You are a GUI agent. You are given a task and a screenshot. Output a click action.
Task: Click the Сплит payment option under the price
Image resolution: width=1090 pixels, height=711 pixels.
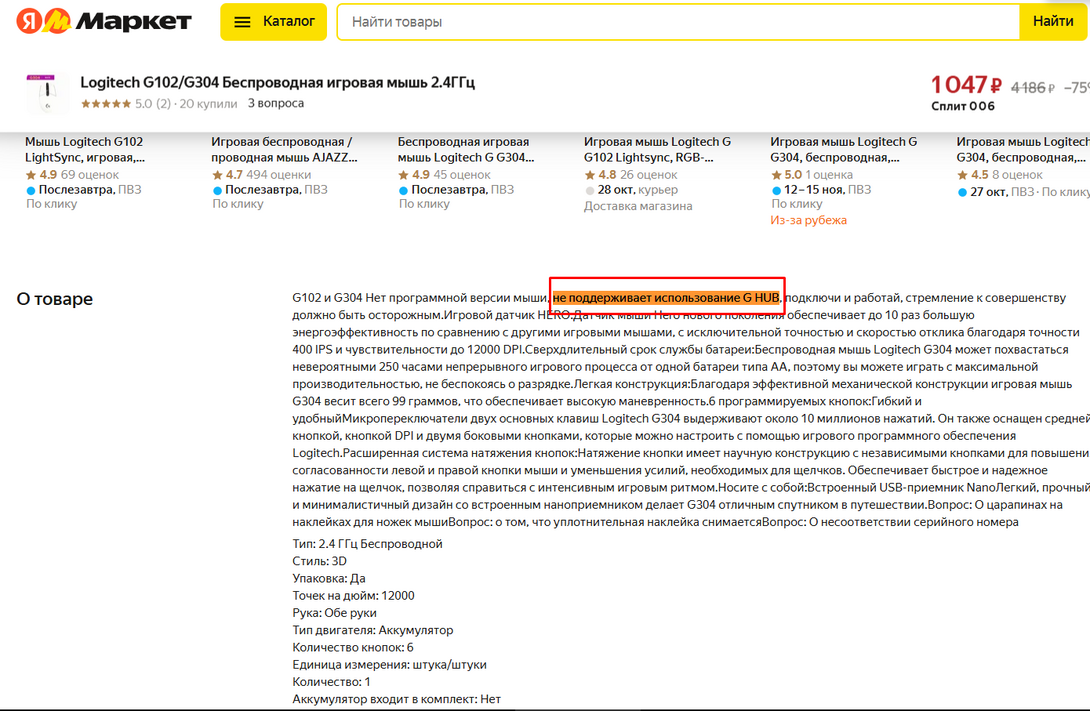tap(962, 106)
